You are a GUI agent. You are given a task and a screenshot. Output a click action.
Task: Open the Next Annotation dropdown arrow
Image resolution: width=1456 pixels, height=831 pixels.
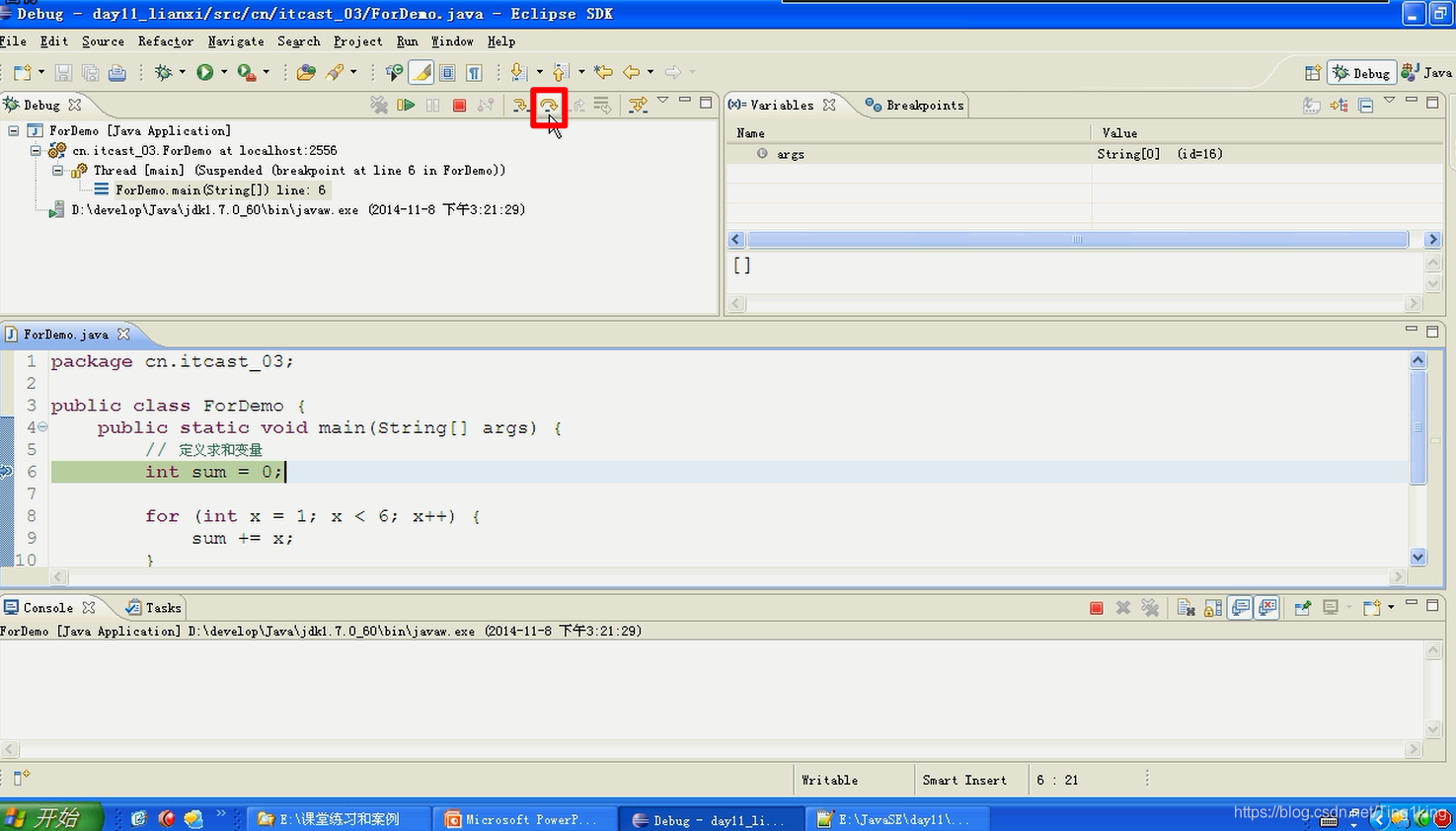click(x=539, y=72)
